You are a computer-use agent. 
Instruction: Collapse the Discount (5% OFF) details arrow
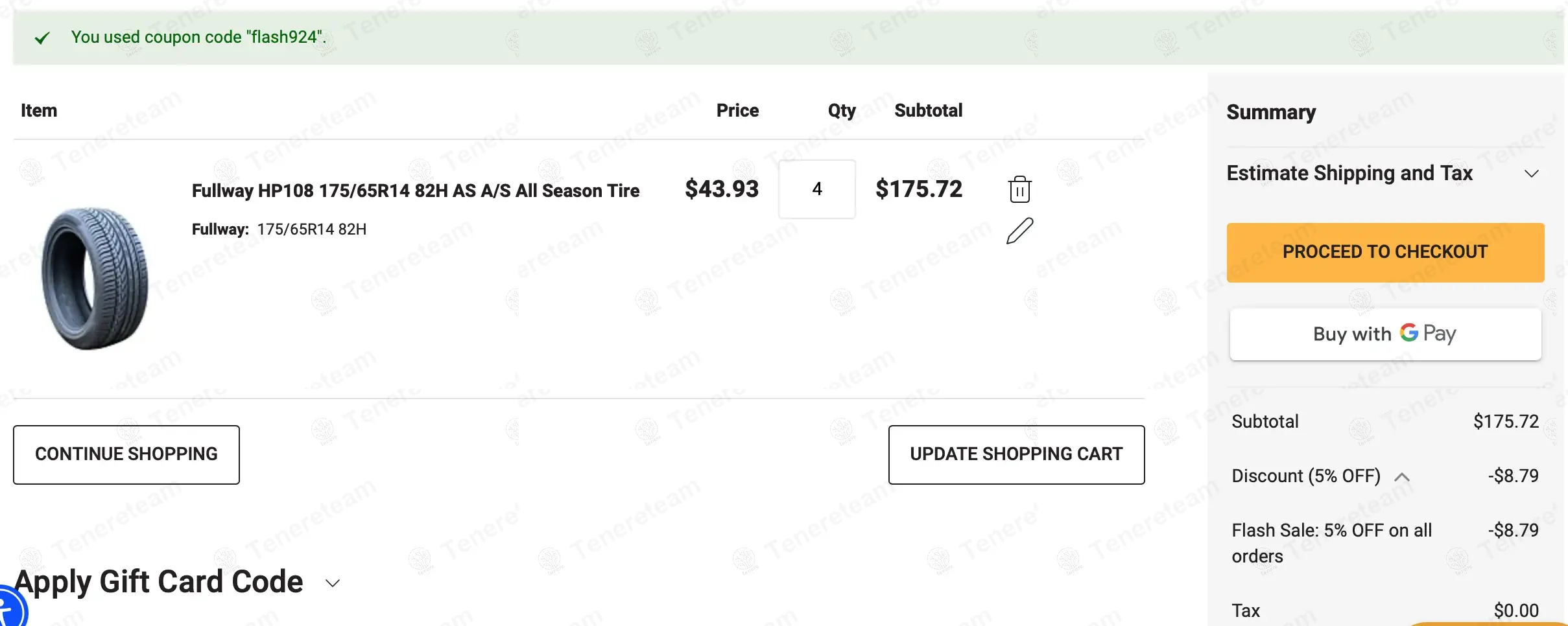[1402, 477]
